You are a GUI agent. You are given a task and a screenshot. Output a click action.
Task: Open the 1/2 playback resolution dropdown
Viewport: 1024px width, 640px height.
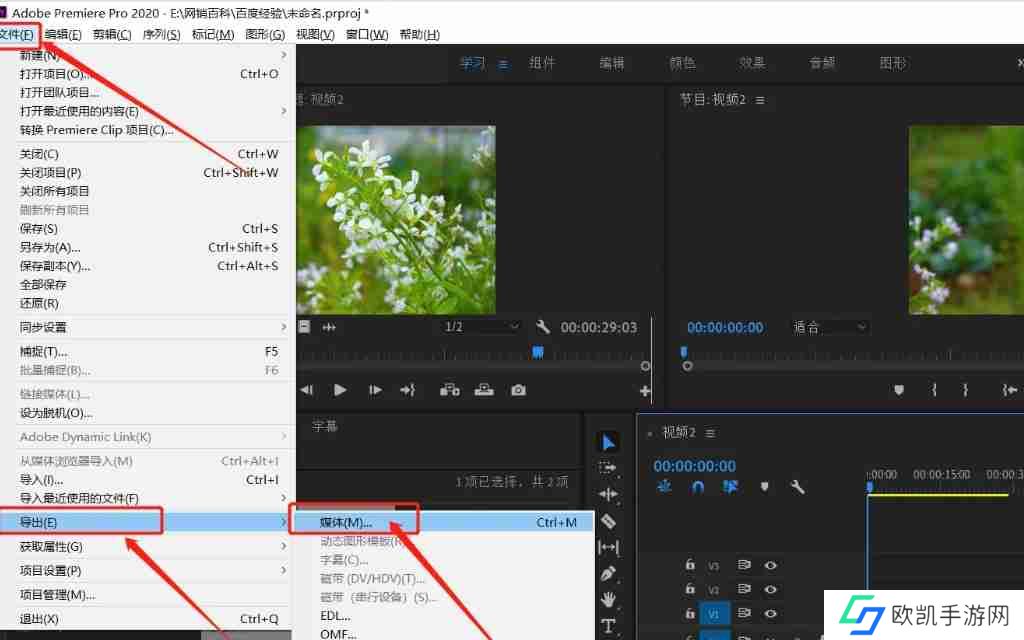482,326
